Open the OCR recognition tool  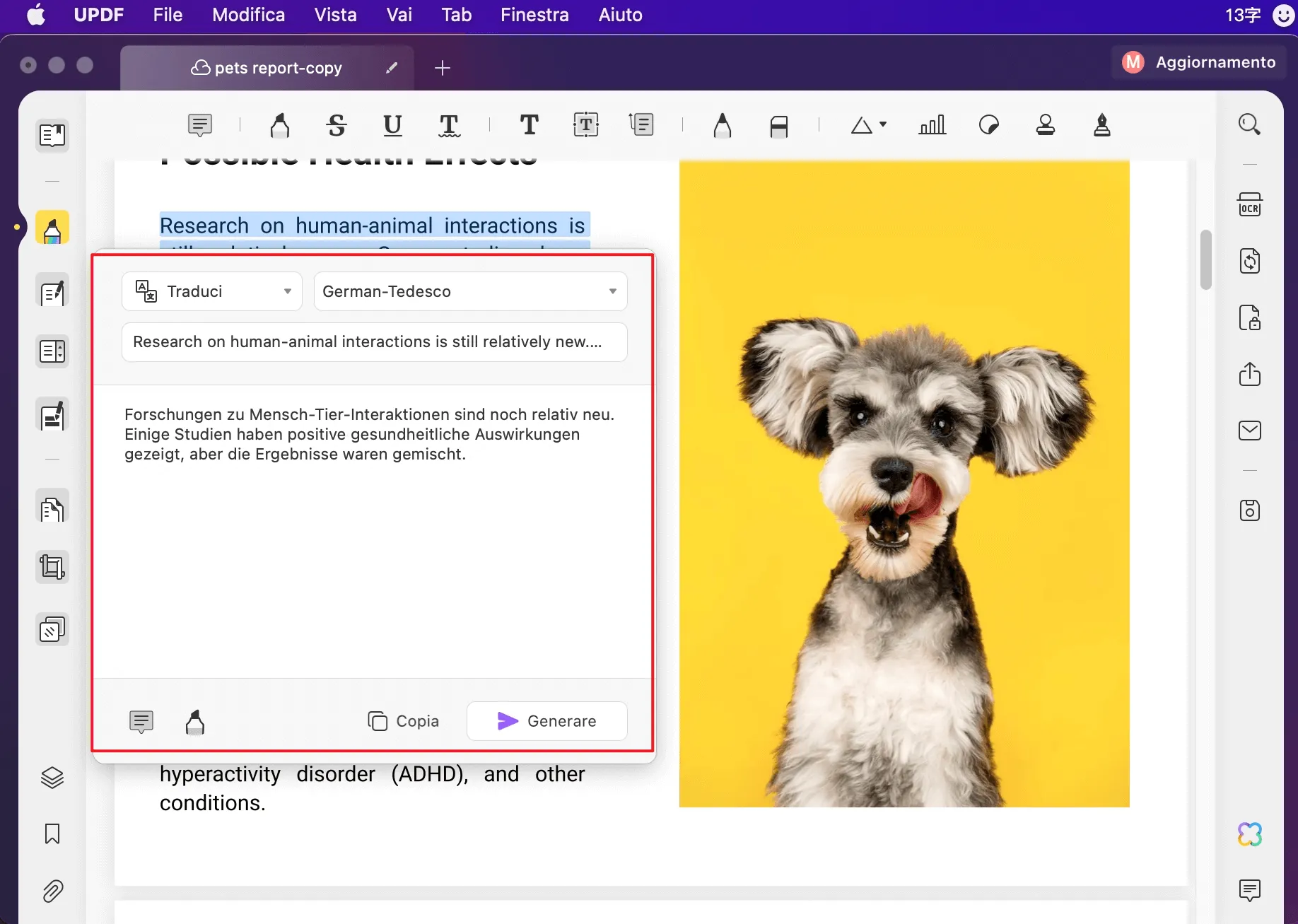(x=1249, y=205)
